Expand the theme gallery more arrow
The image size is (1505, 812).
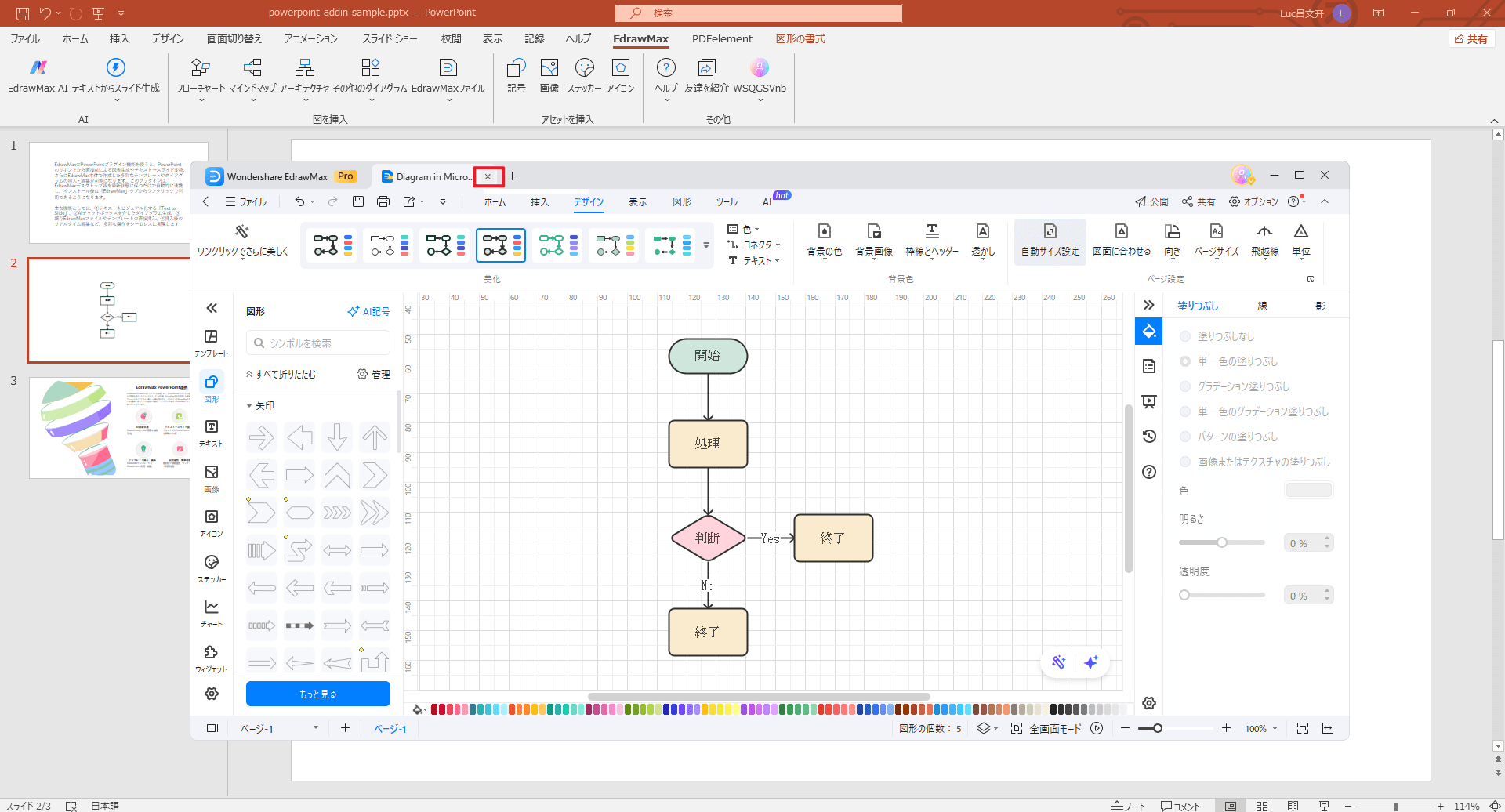point(706,245)
